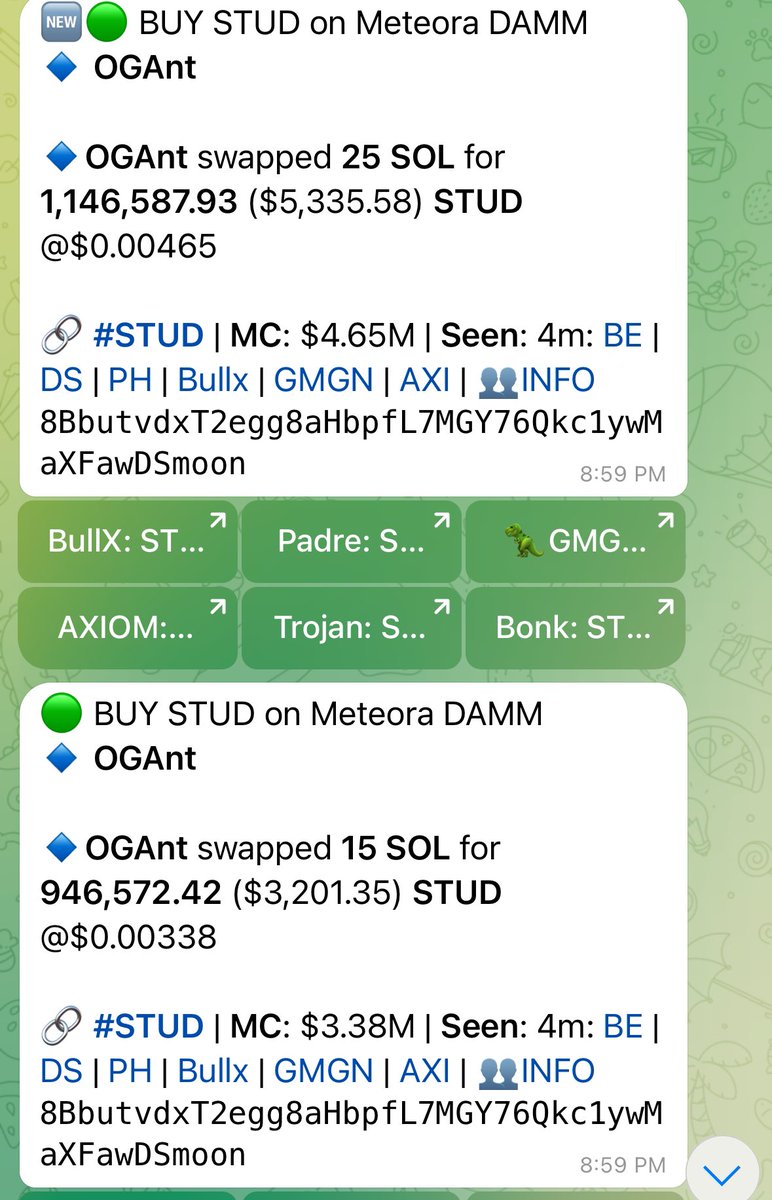
Task: Open #STUD hashtag in the 15 SOL message
Action: [x=148, y=1027]
